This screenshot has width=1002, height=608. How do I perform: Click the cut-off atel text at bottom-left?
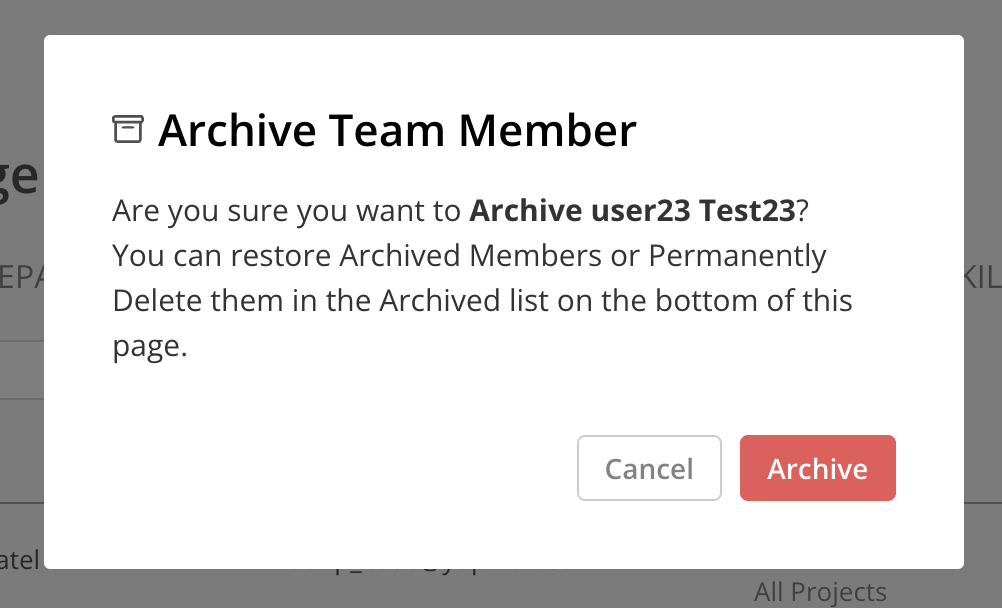tap(20, 560)
